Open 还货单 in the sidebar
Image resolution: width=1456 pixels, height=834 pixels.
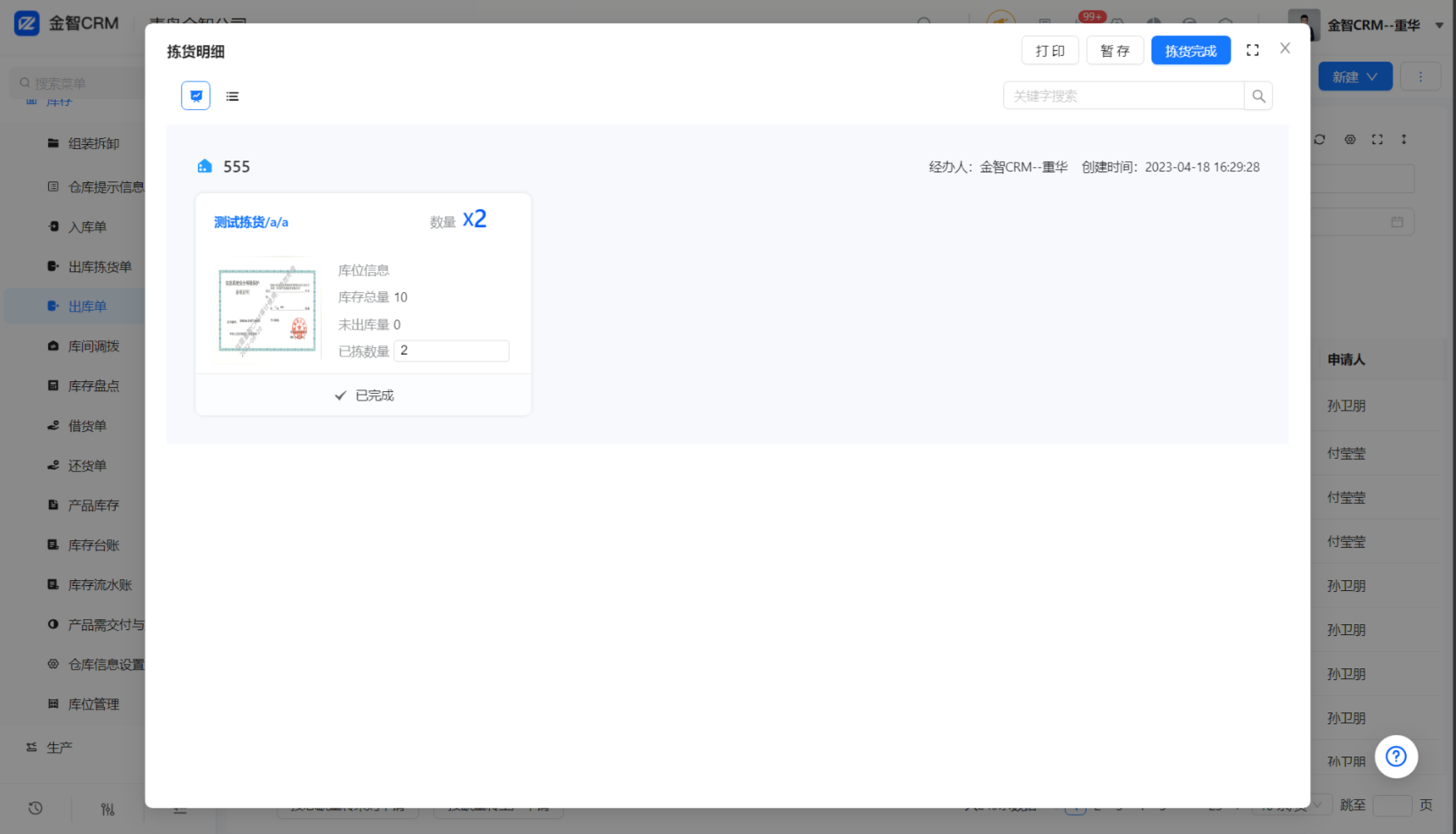point(87,466)
